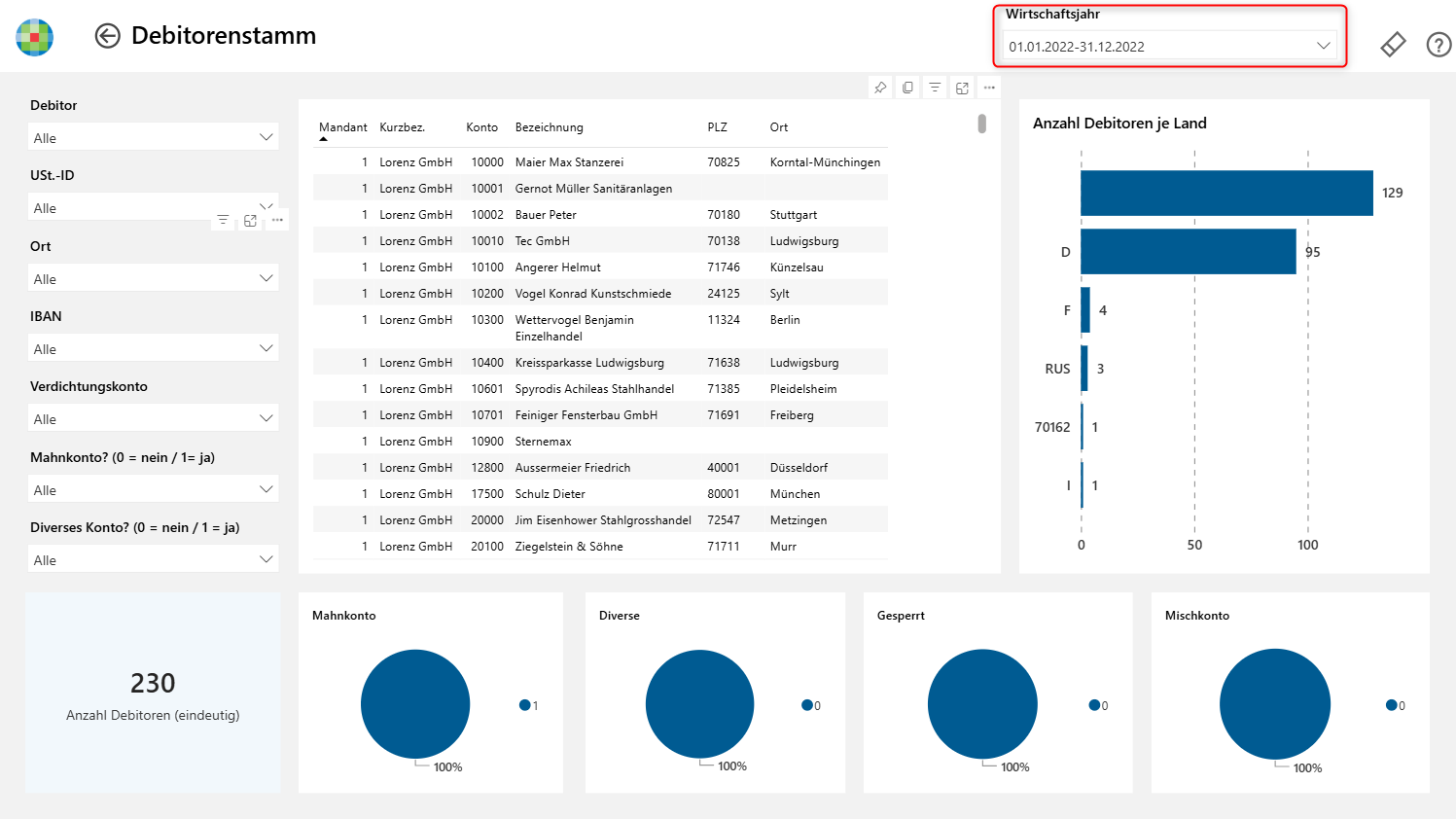The image size is (1456, 819).
Task: Open the Wirtschaftsjahr dropdown
Action: click(1170, 46)
